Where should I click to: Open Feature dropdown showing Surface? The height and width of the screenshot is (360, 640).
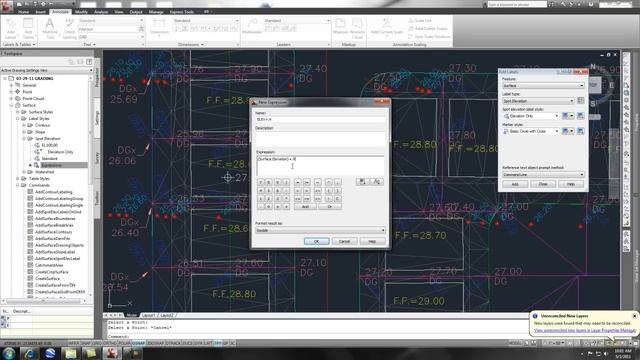tap(543, 85)
